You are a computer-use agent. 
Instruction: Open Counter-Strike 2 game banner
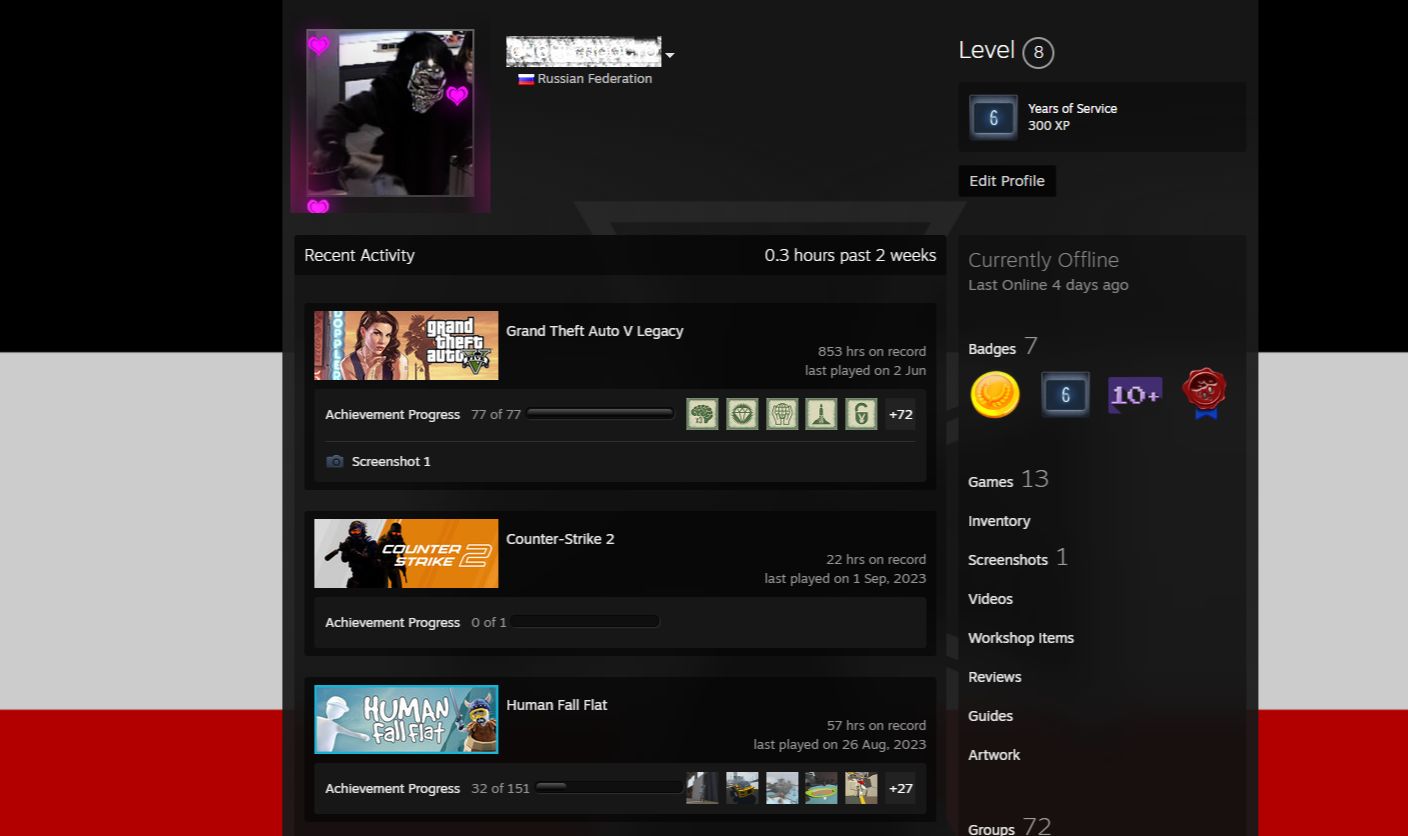pos(406,553)
